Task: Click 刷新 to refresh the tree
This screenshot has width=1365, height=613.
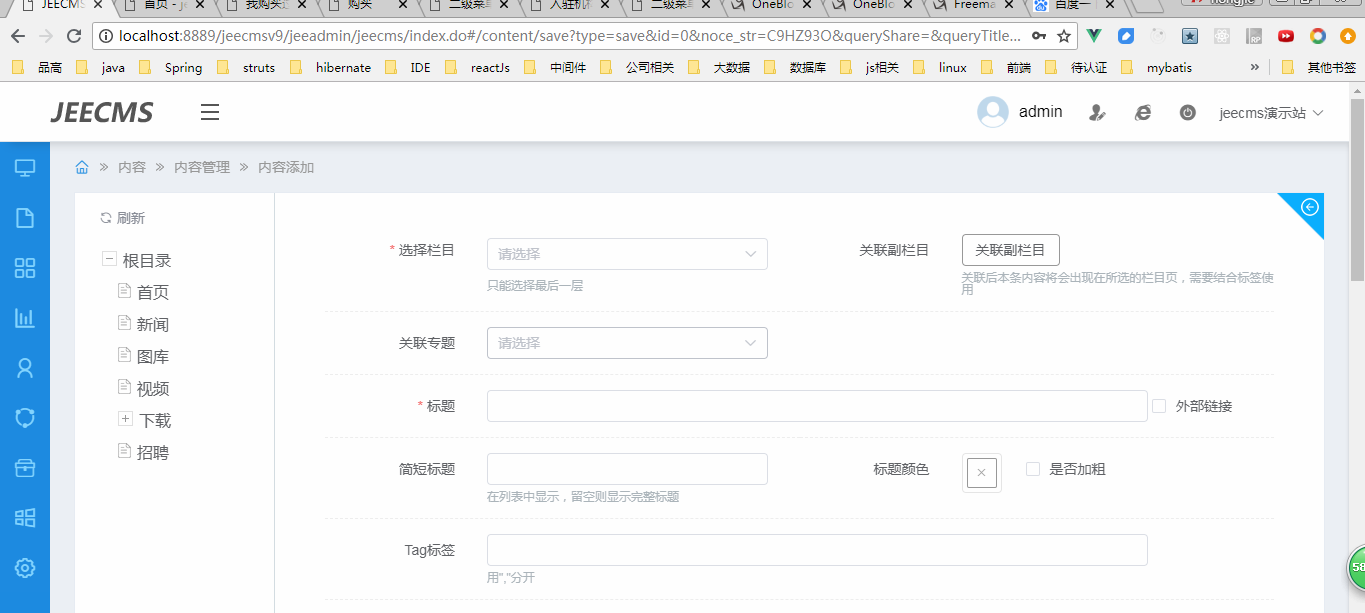Action: pos(123,218)
